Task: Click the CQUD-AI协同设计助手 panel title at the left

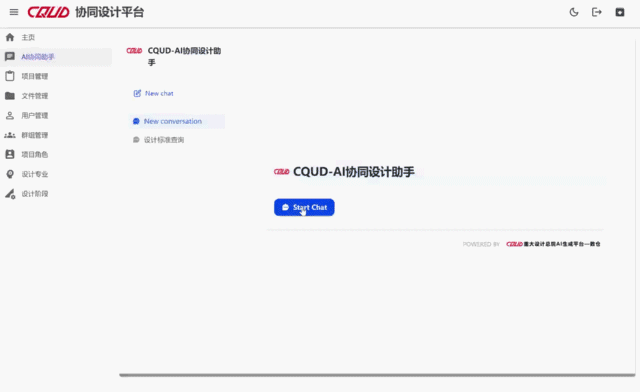Action: pyautogui.click(x=184, y=56)
